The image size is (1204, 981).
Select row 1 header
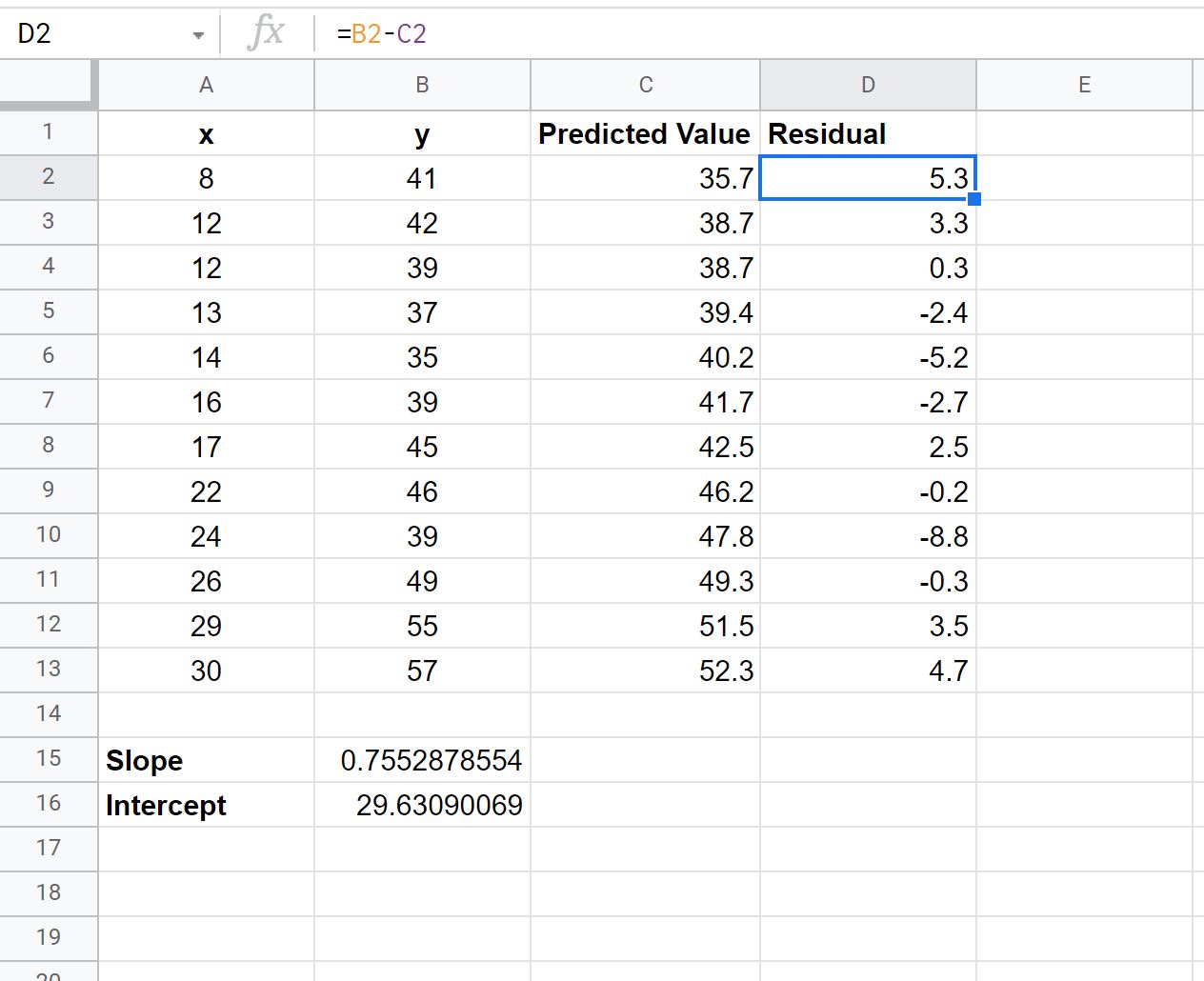click(49, 132)
